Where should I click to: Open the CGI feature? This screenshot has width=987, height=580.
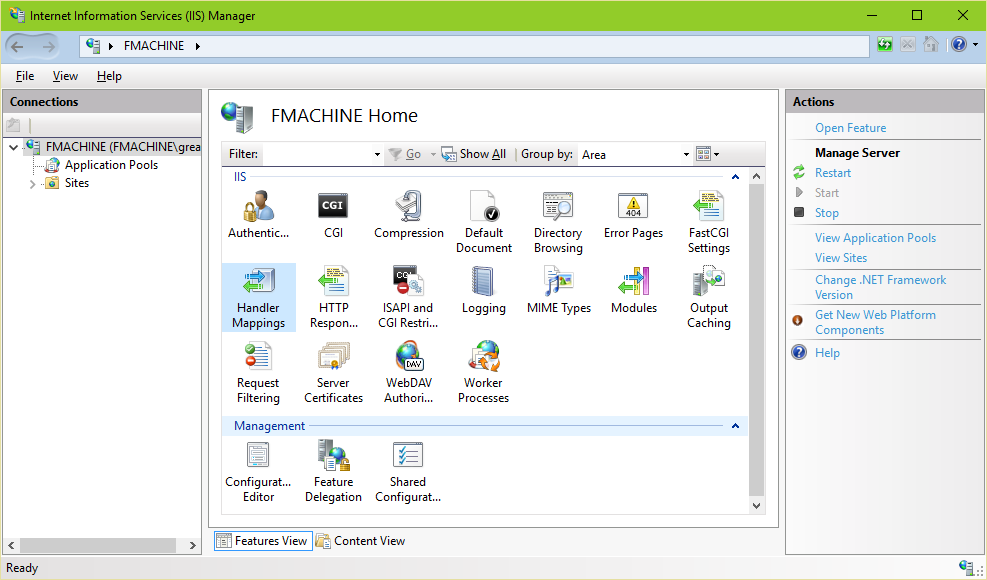tap(332, 213)
